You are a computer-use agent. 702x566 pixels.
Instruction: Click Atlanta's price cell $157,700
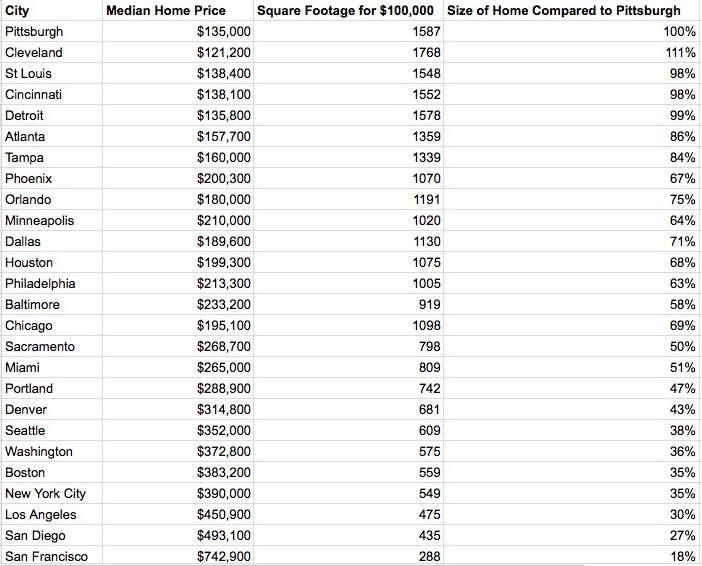click(x=178, y=136)
